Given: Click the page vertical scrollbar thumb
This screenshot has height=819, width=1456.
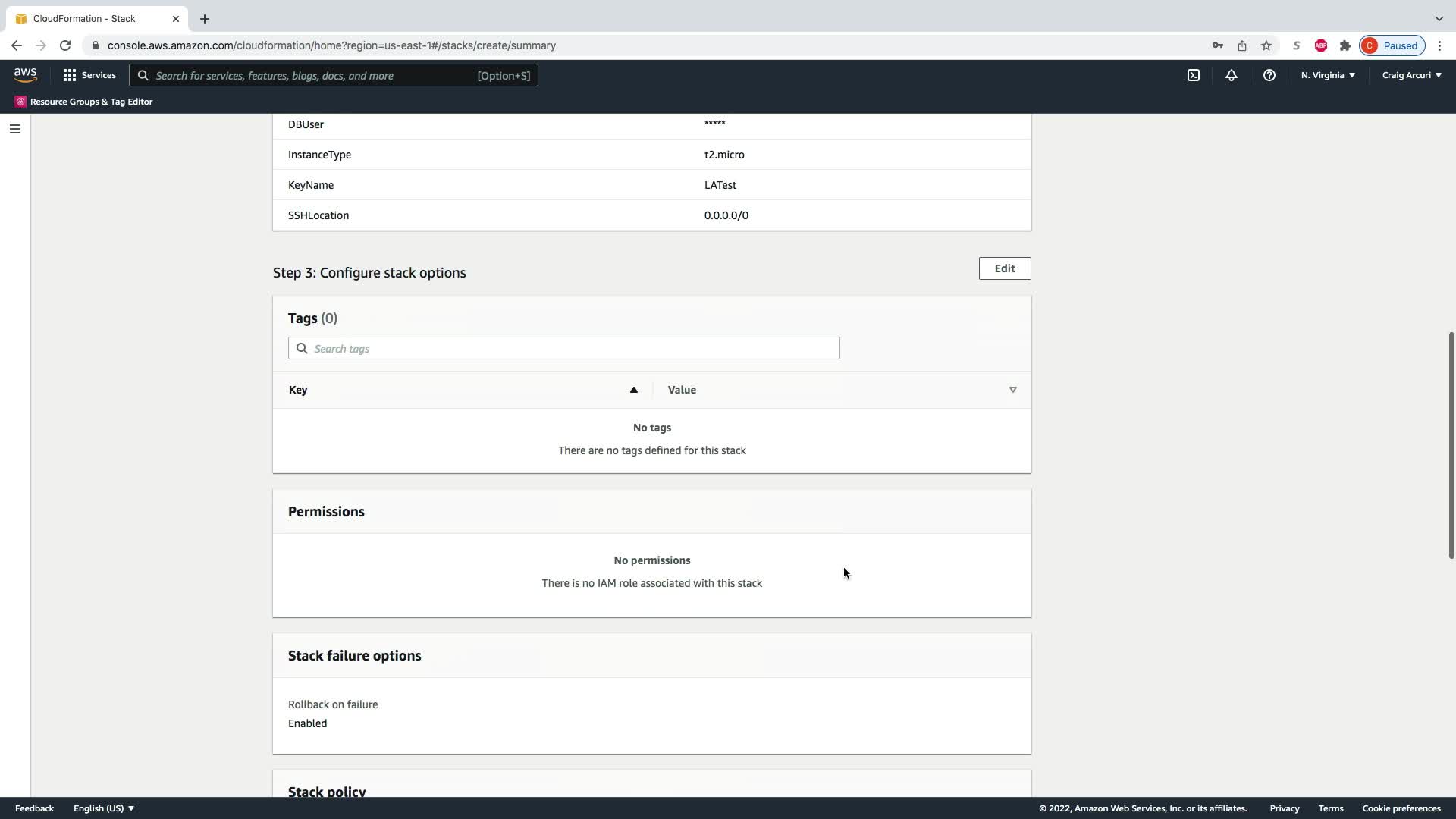Looking at the screenshot, I should tap(1451, 445).
